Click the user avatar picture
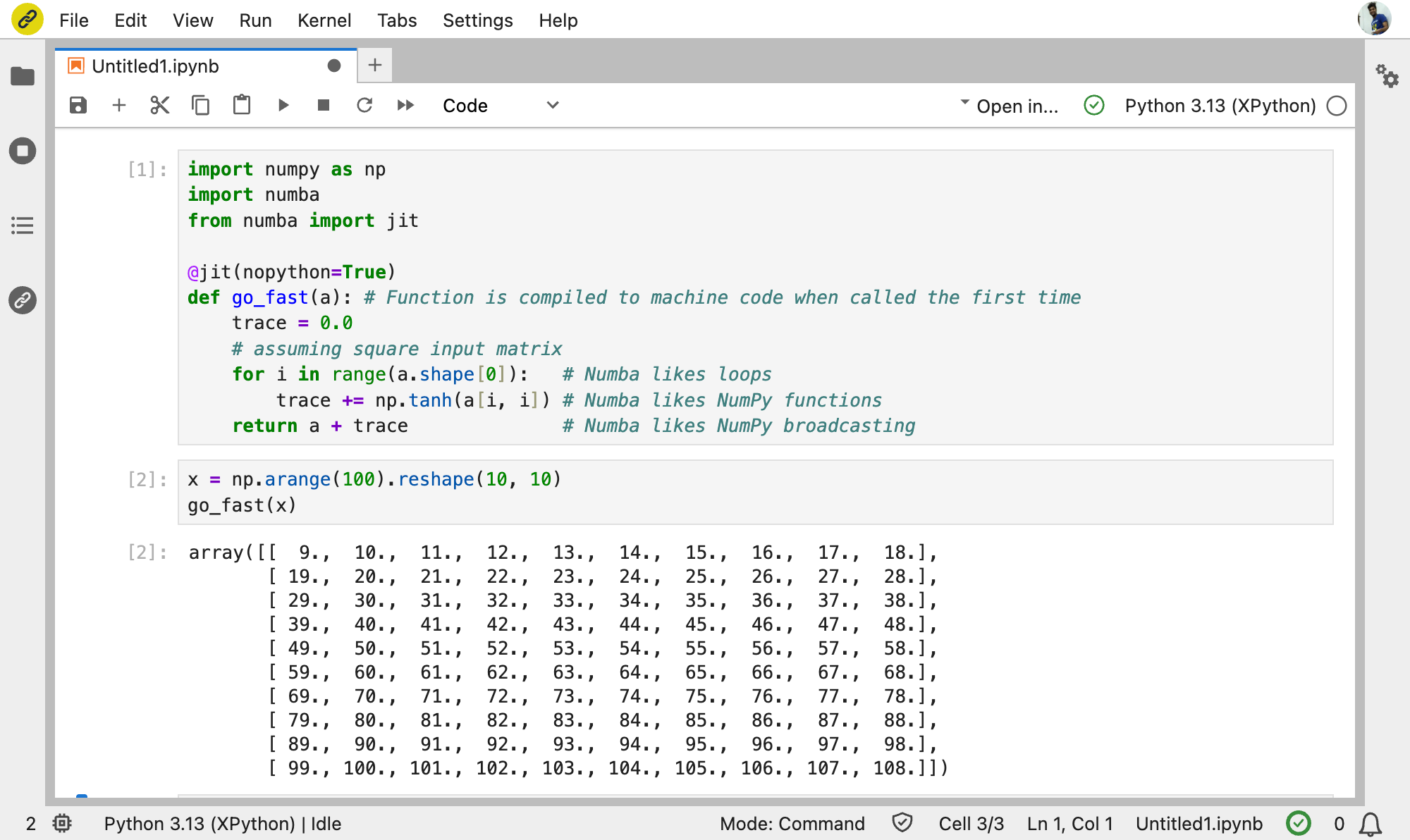Image resolution: width=1410 pixels, height=840 pixels. (1374, 19)
